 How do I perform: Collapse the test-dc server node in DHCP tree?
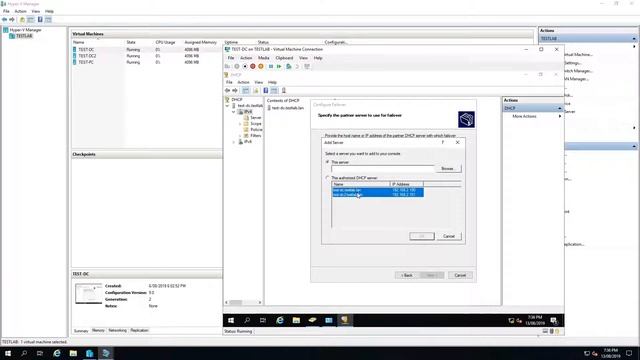228,106
